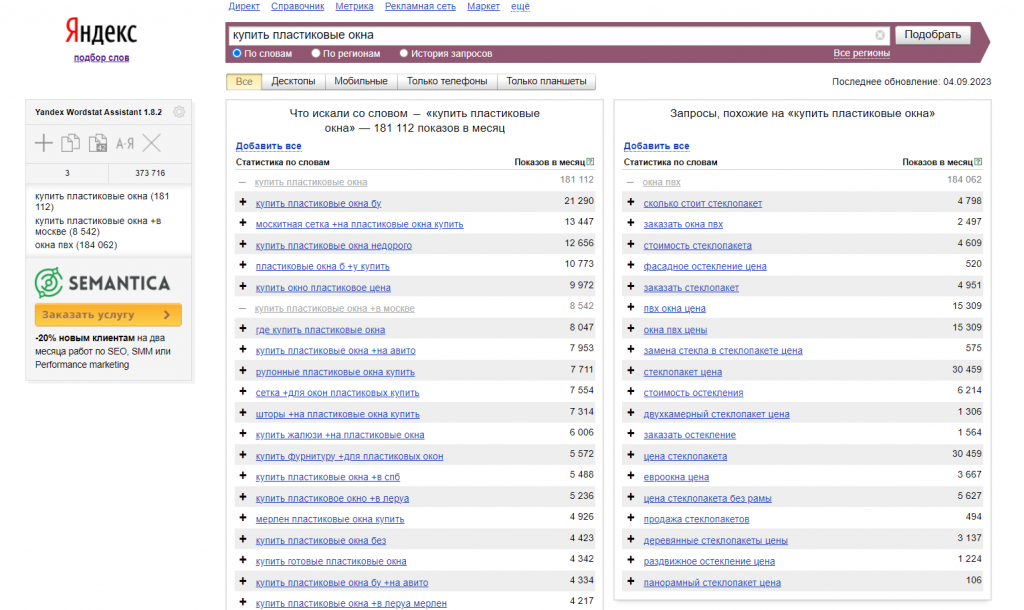Click the copy list icon in Wordstat Assistant

tap(71, 143)
